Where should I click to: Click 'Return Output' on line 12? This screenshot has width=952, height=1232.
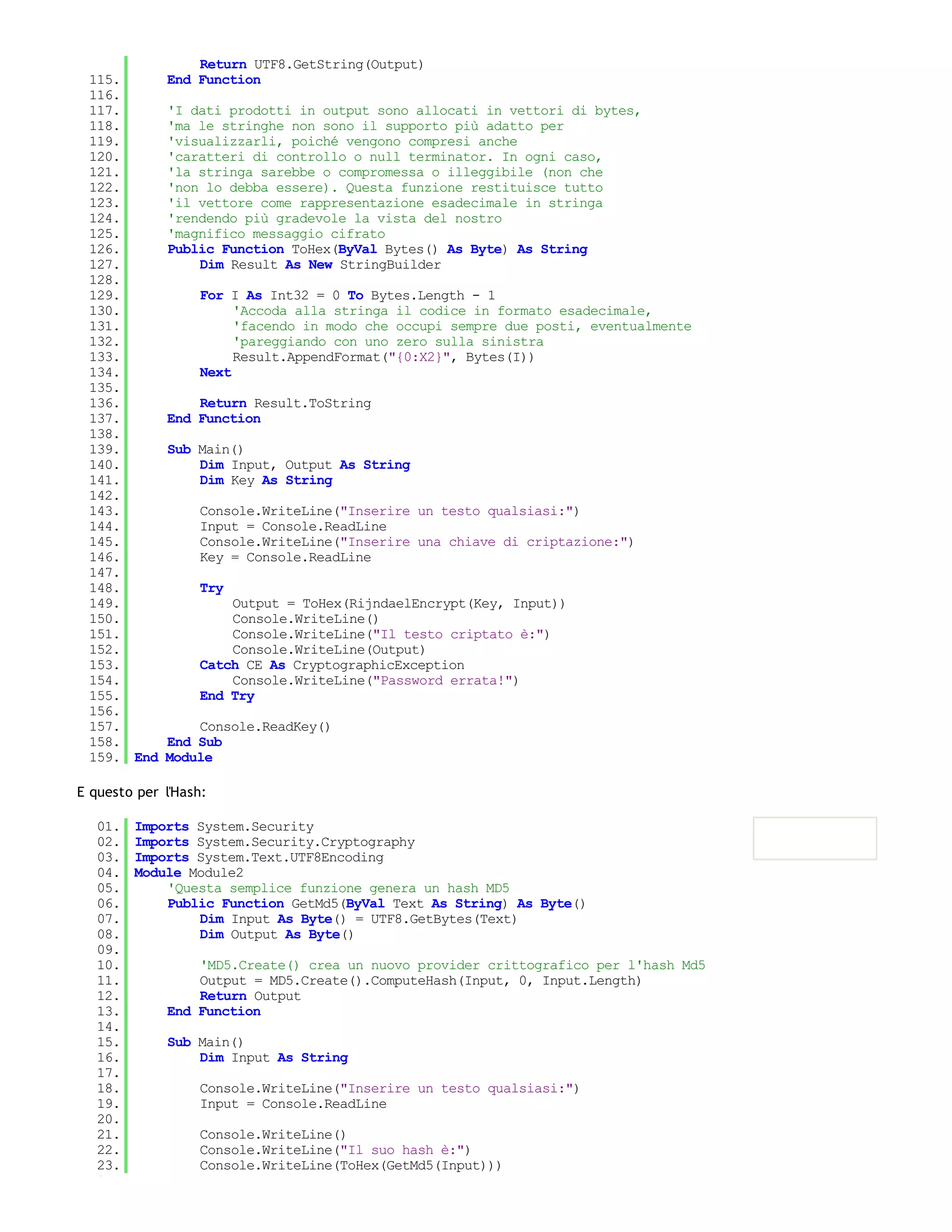point(250,996)
